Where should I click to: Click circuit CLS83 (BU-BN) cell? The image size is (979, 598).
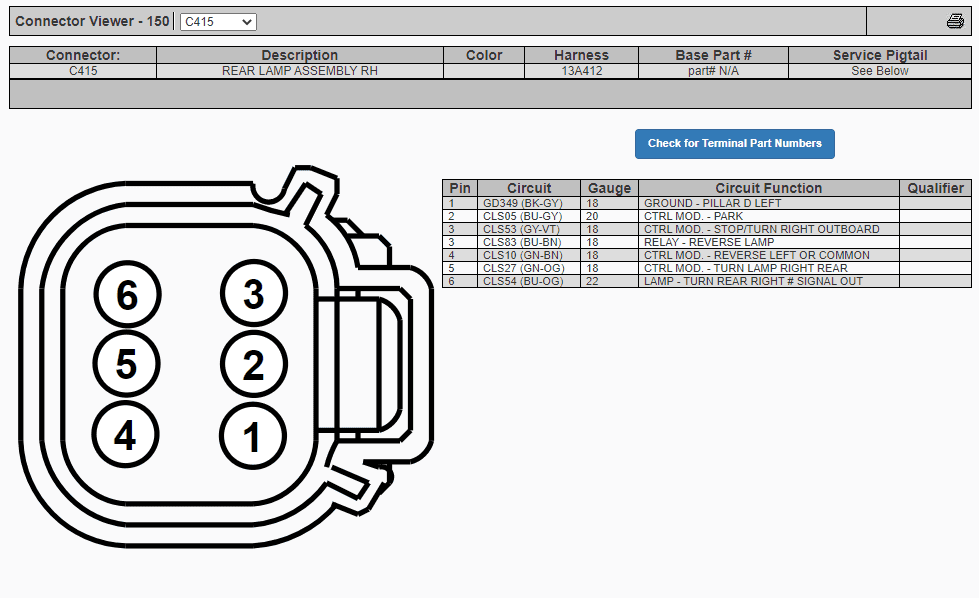coord(529,242)
